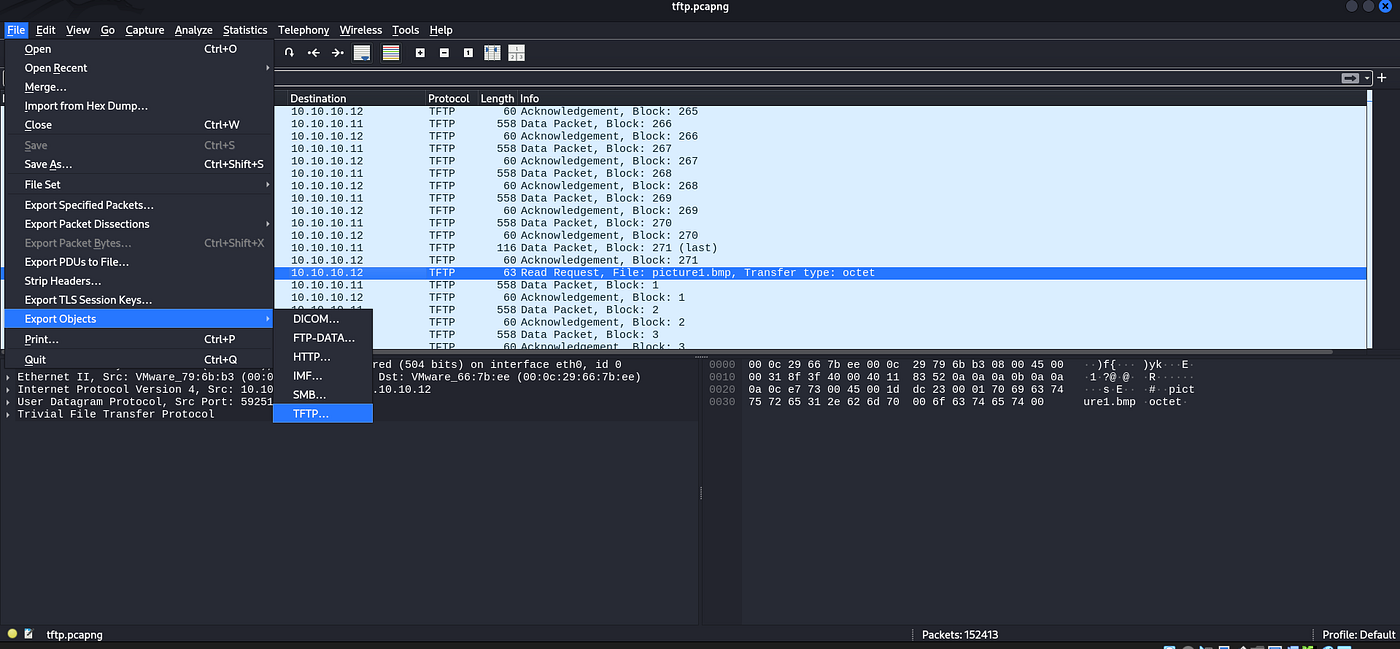This screenshot has width=1400, height=649.
Task: Open the Analyze menu
Action: pos(194,30)
